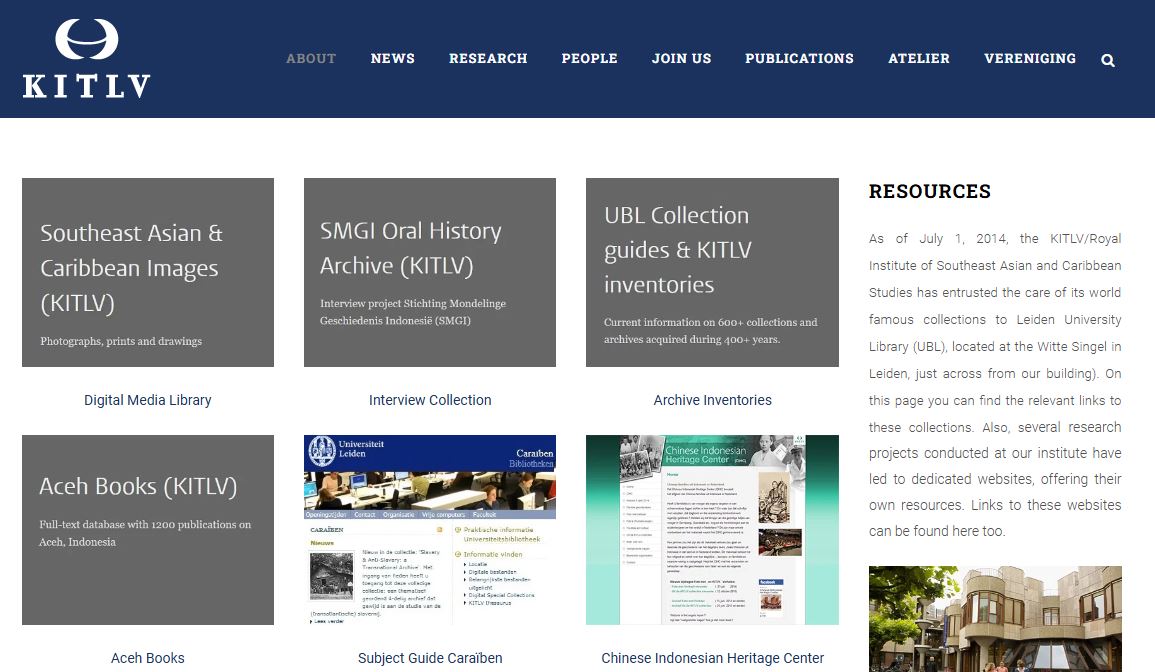Viewport: 1155px width, 672px height.
Task: Open the Research menu
Action: tap(488, 59)
